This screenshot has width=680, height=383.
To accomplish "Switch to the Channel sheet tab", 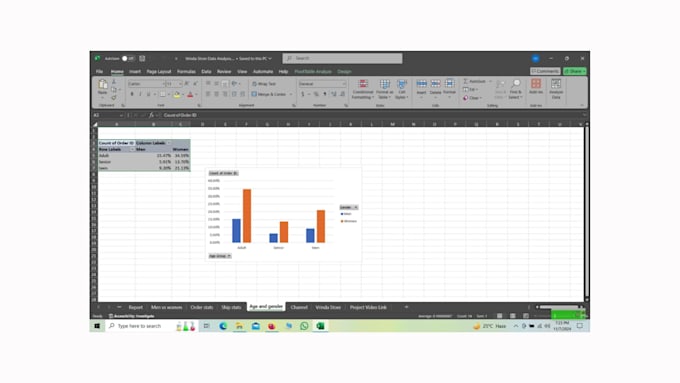I will [x=299, y=307].
